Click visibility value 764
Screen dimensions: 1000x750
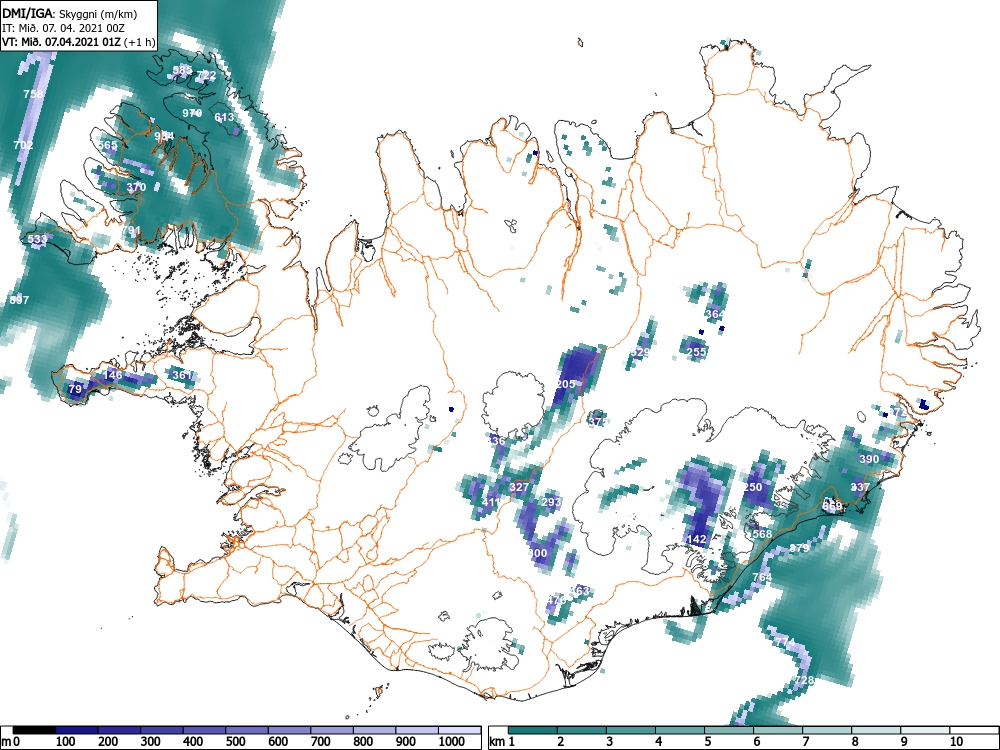tap(762, 577)
